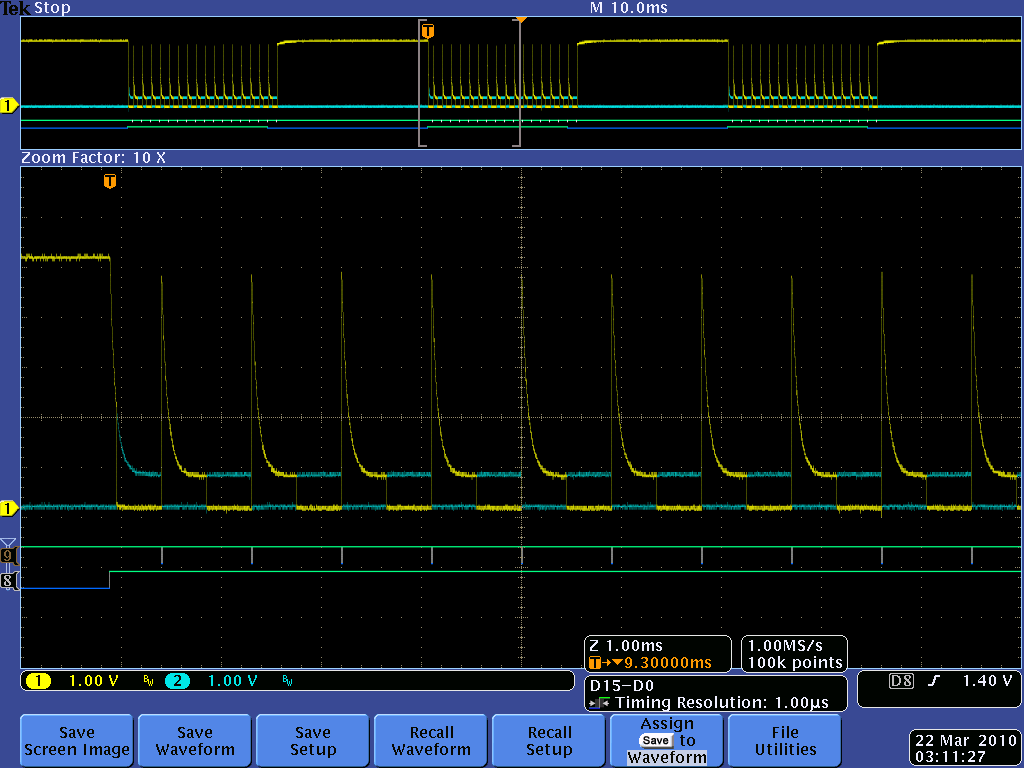Select the Save Setup softkey
Viewport: 1024px width, 768px height.
313,741
